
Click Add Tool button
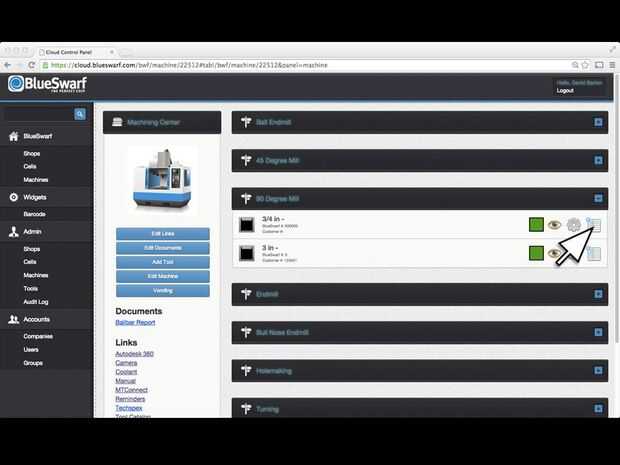(163, 262)
